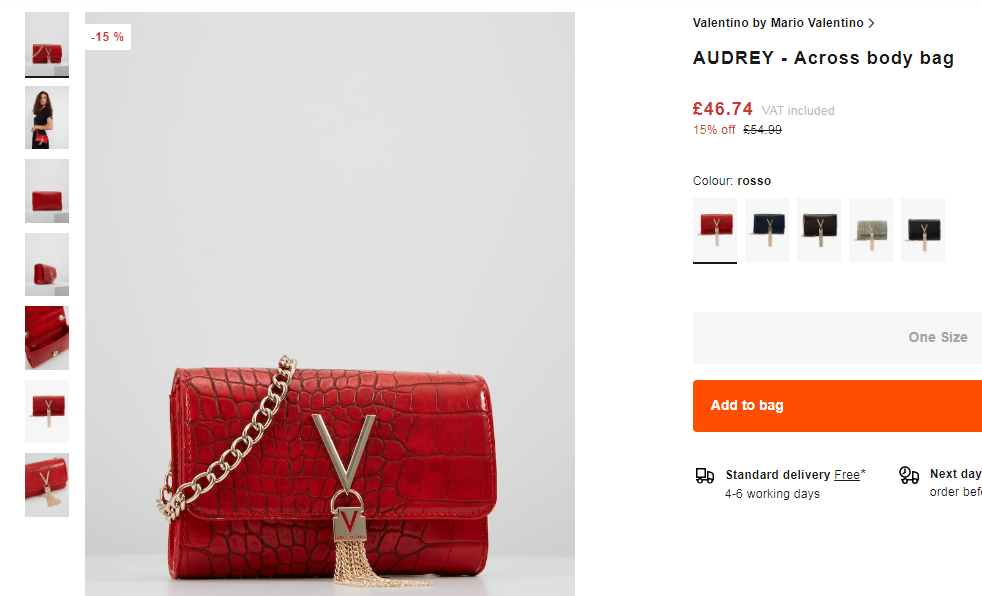The image size is (982, 596).
Task: Click the main red bag product image
Action: pos(330,304)
